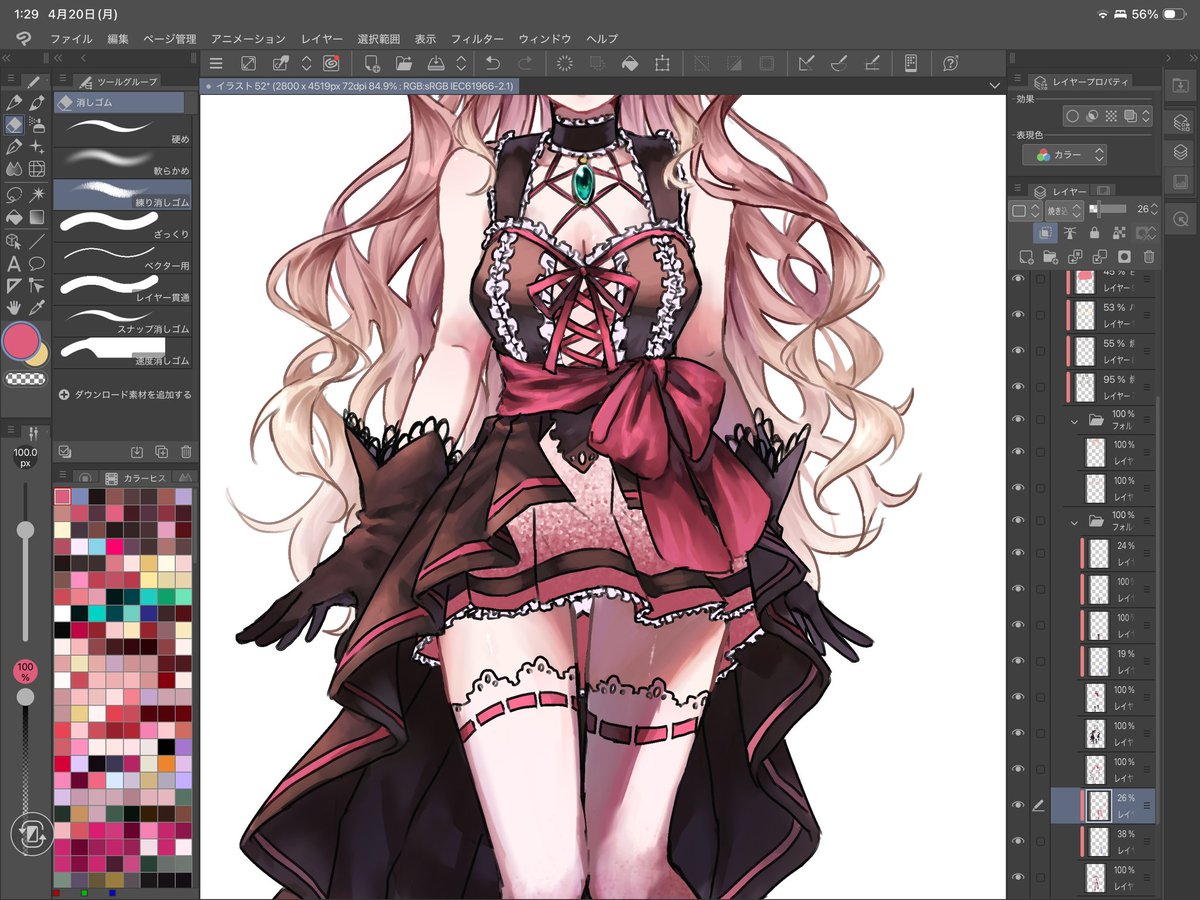Viewport: 1200px width, 900px height.
Task: Click the Undo arrow in the top toolbar
Action: pyautogui.click(x=491, y=62)
